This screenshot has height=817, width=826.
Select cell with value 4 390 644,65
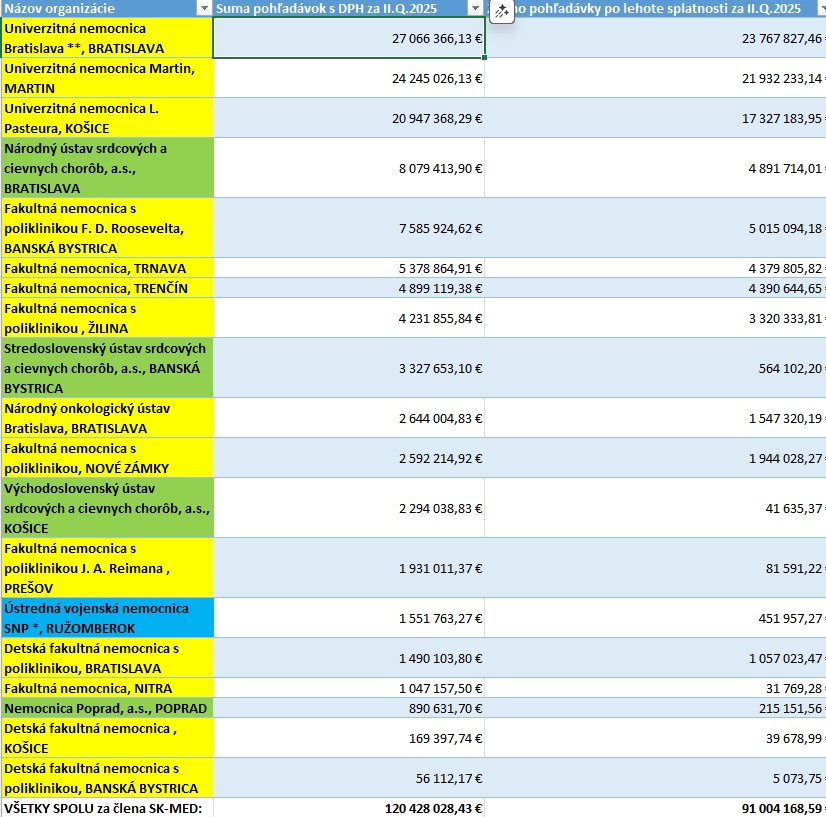[655, 288]
